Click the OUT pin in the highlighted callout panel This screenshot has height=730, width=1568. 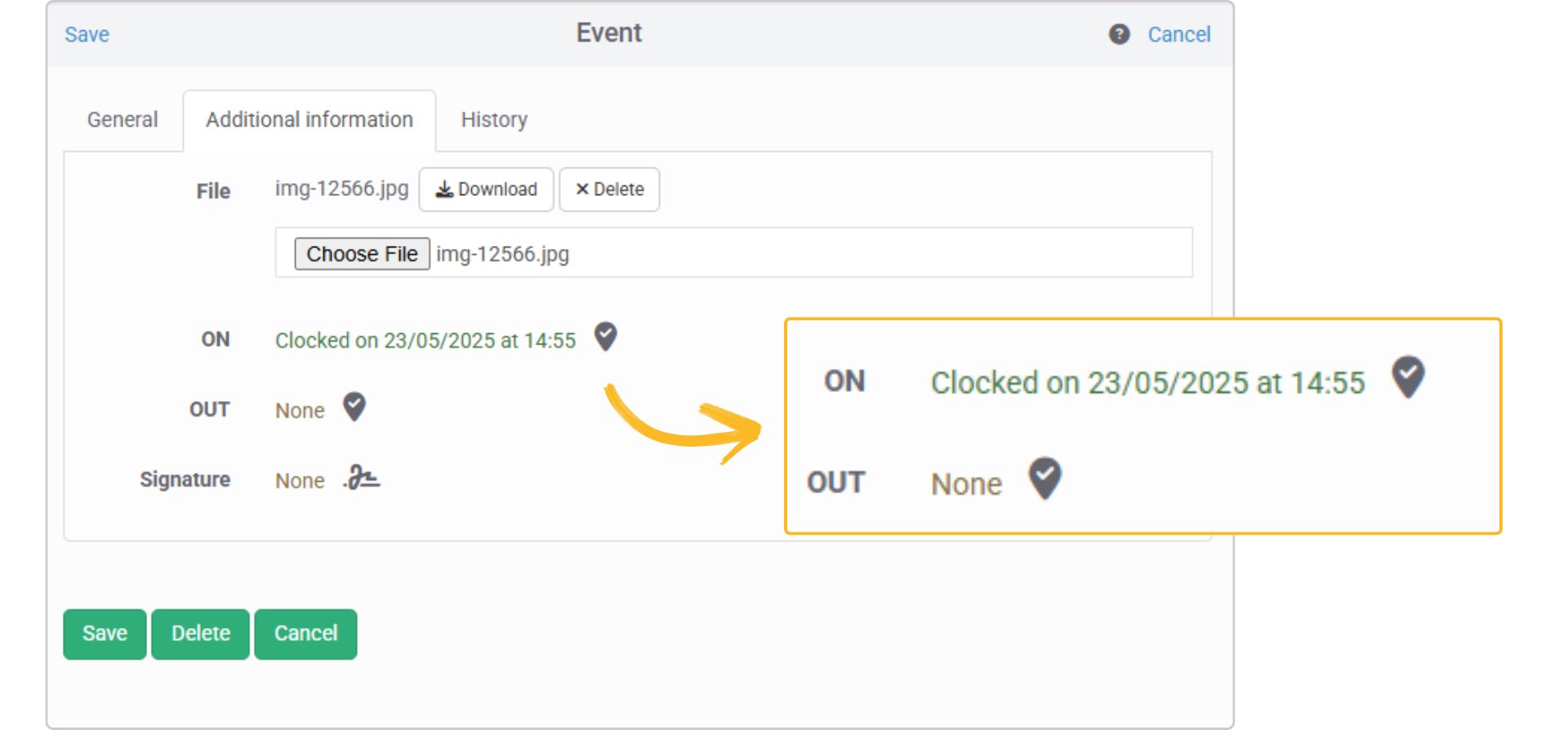click(1044, 480)
